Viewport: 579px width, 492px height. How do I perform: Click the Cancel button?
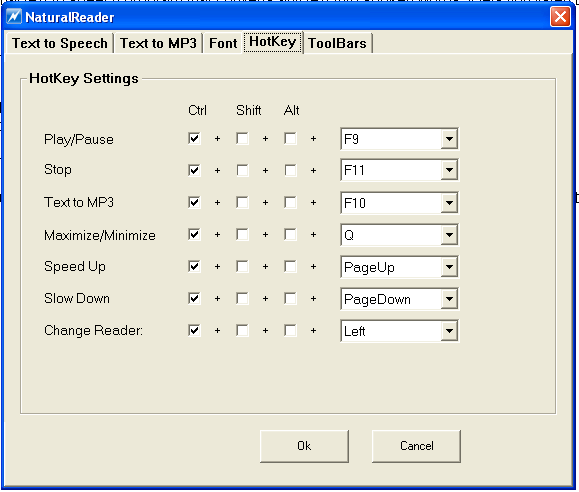click(417, 446)
